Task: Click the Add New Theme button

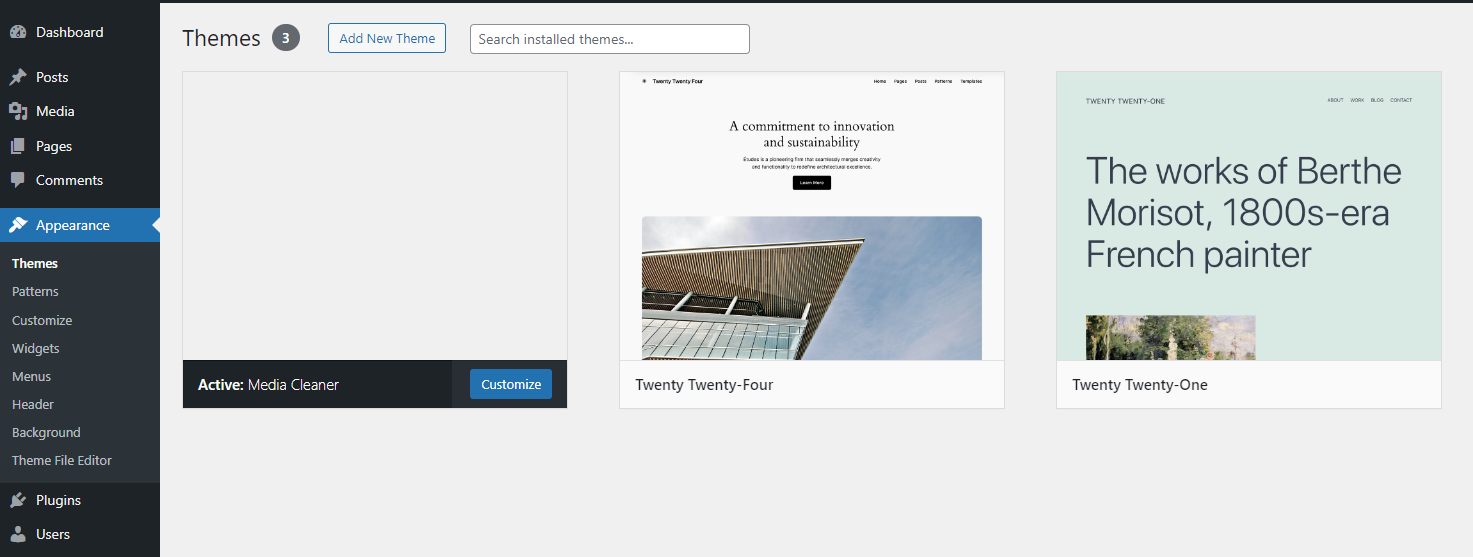Action: 387,38
